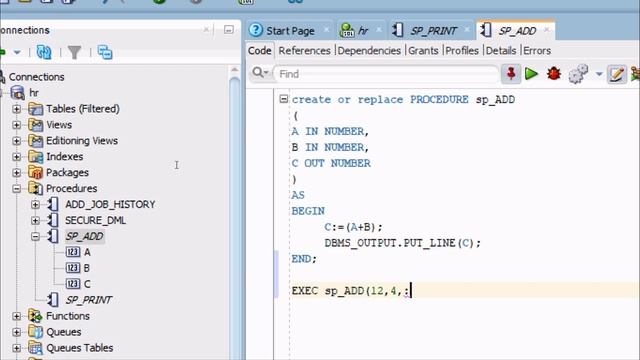Select SP_PRINT procedure in tree
The image size is (640, 360).
tap(89, 300)
